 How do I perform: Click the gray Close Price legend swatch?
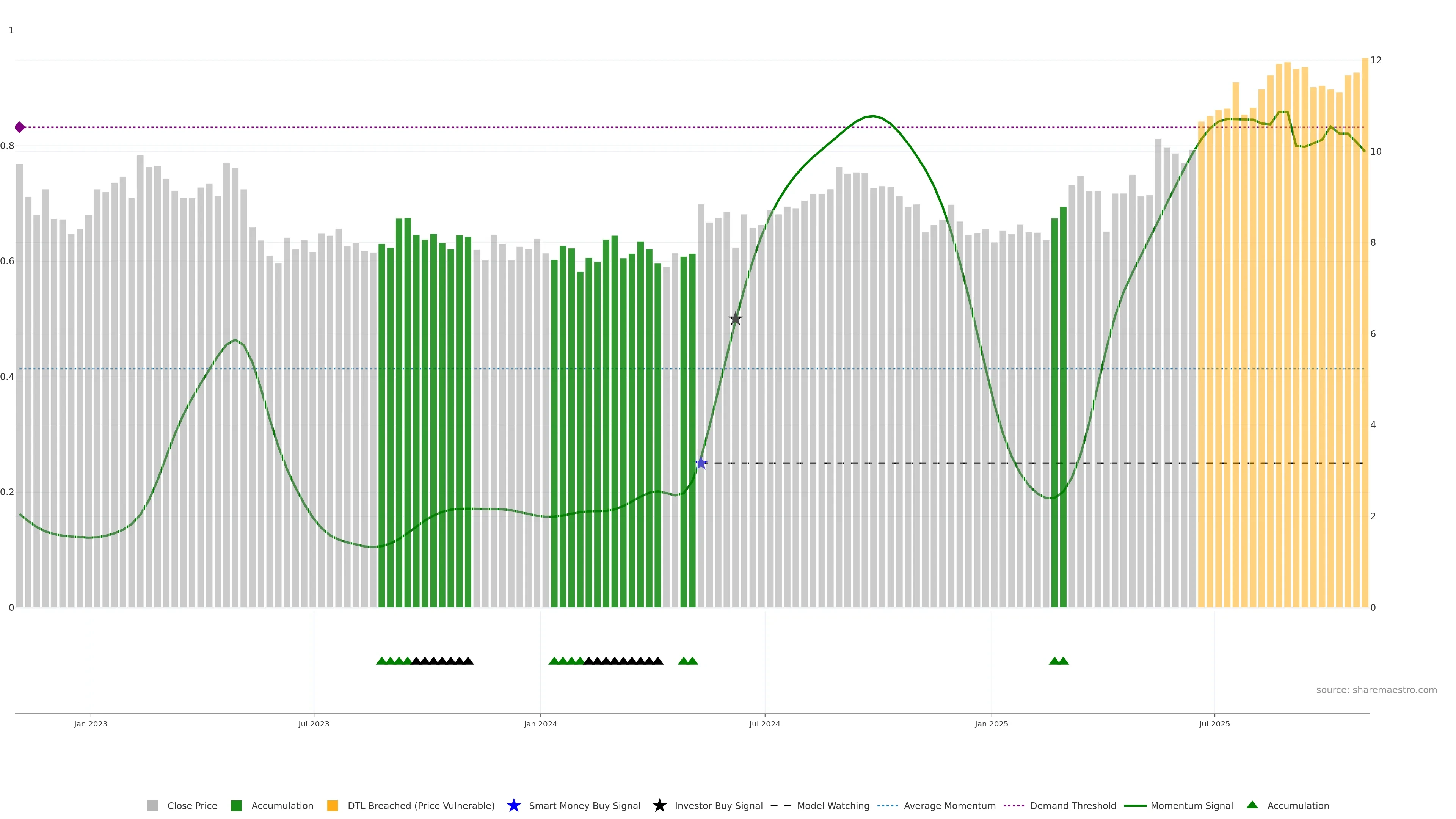[152, 805]
